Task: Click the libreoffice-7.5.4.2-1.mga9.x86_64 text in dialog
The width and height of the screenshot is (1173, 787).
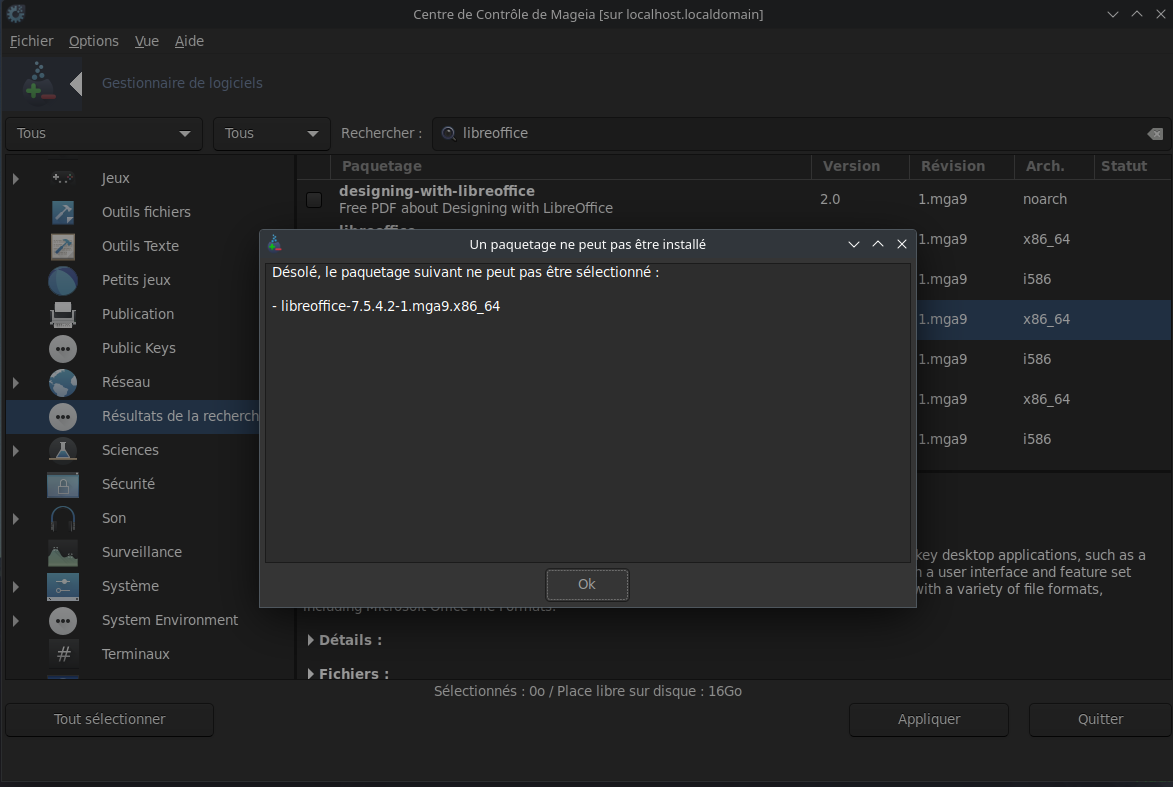Action: [390, 307]
